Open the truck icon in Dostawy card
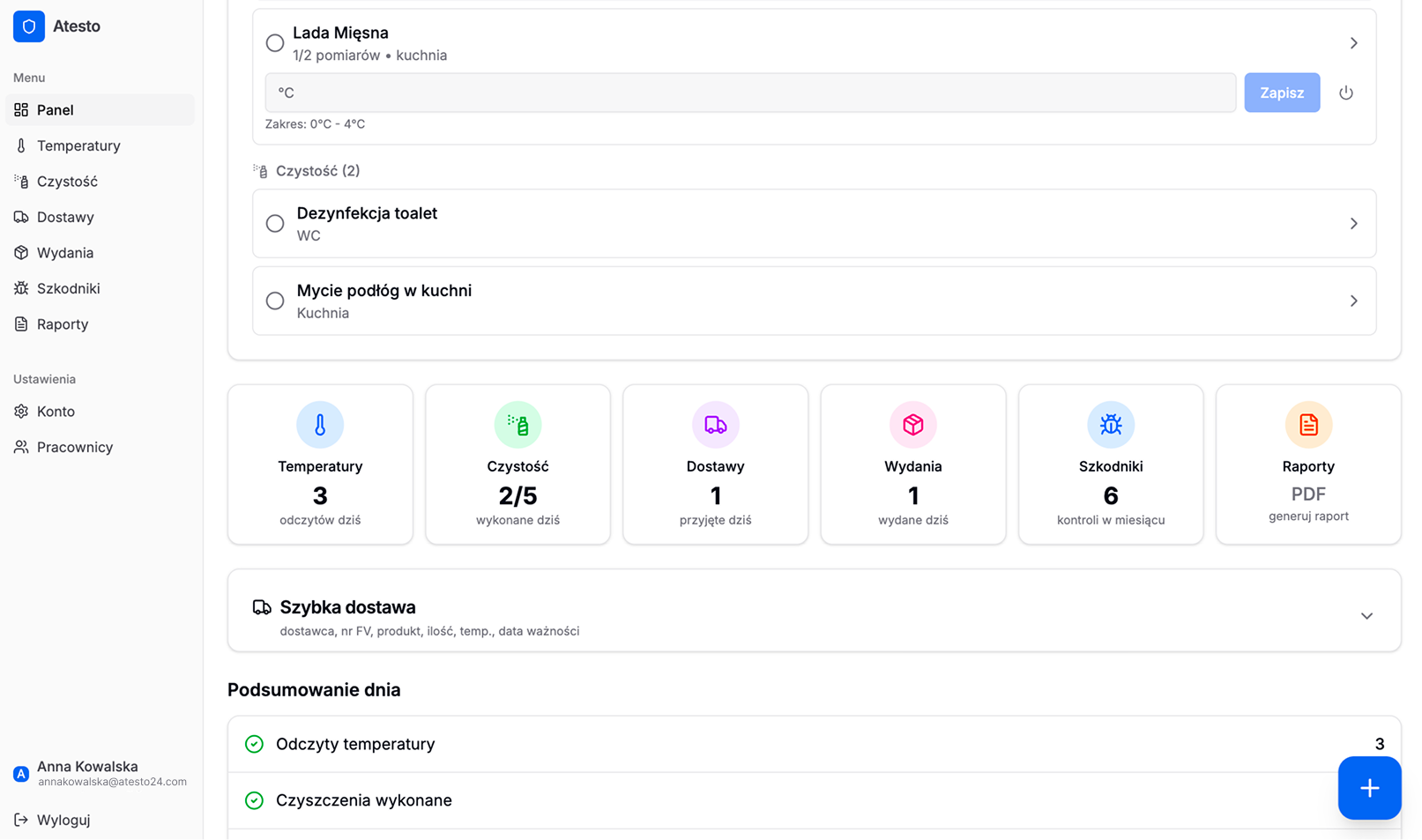Image resolution: width=1422 pixels, height=840 pixels. pyautogui.click(x=715, y=425)
